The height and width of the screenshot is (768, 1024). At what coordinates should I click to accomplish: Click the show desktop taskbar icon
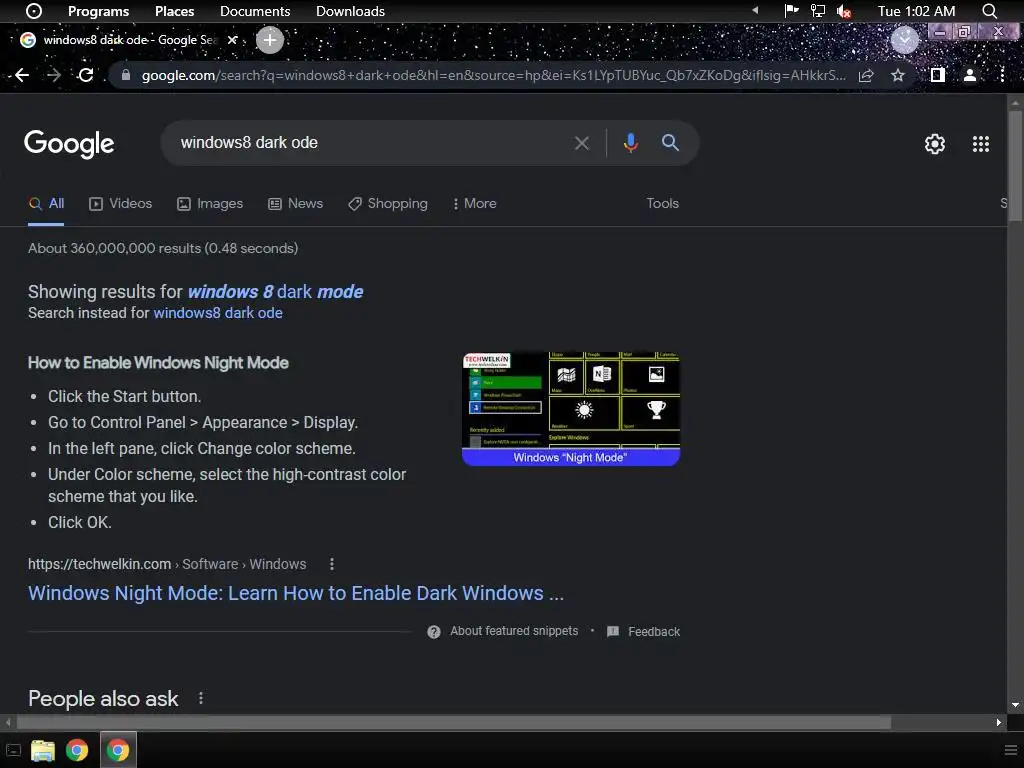13,750
